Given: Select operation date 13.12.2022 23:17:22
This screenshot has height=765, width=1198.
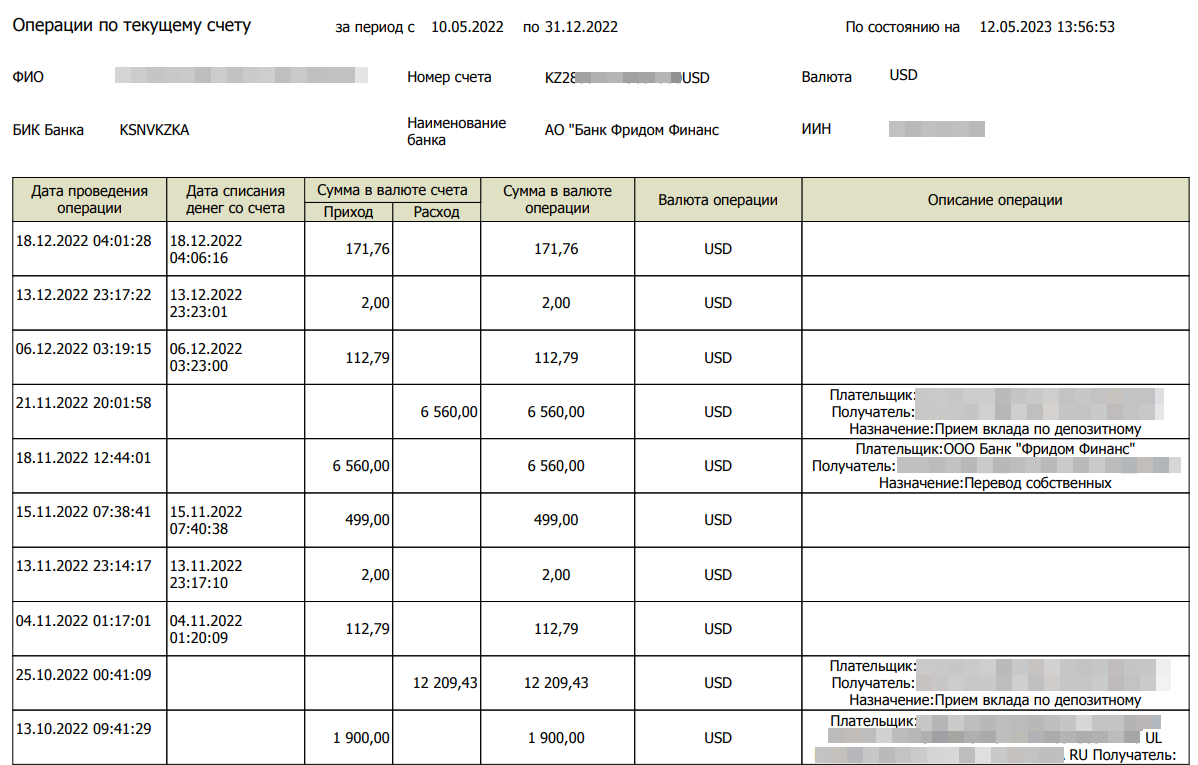Looking at the screenshot, I should 84,295.
